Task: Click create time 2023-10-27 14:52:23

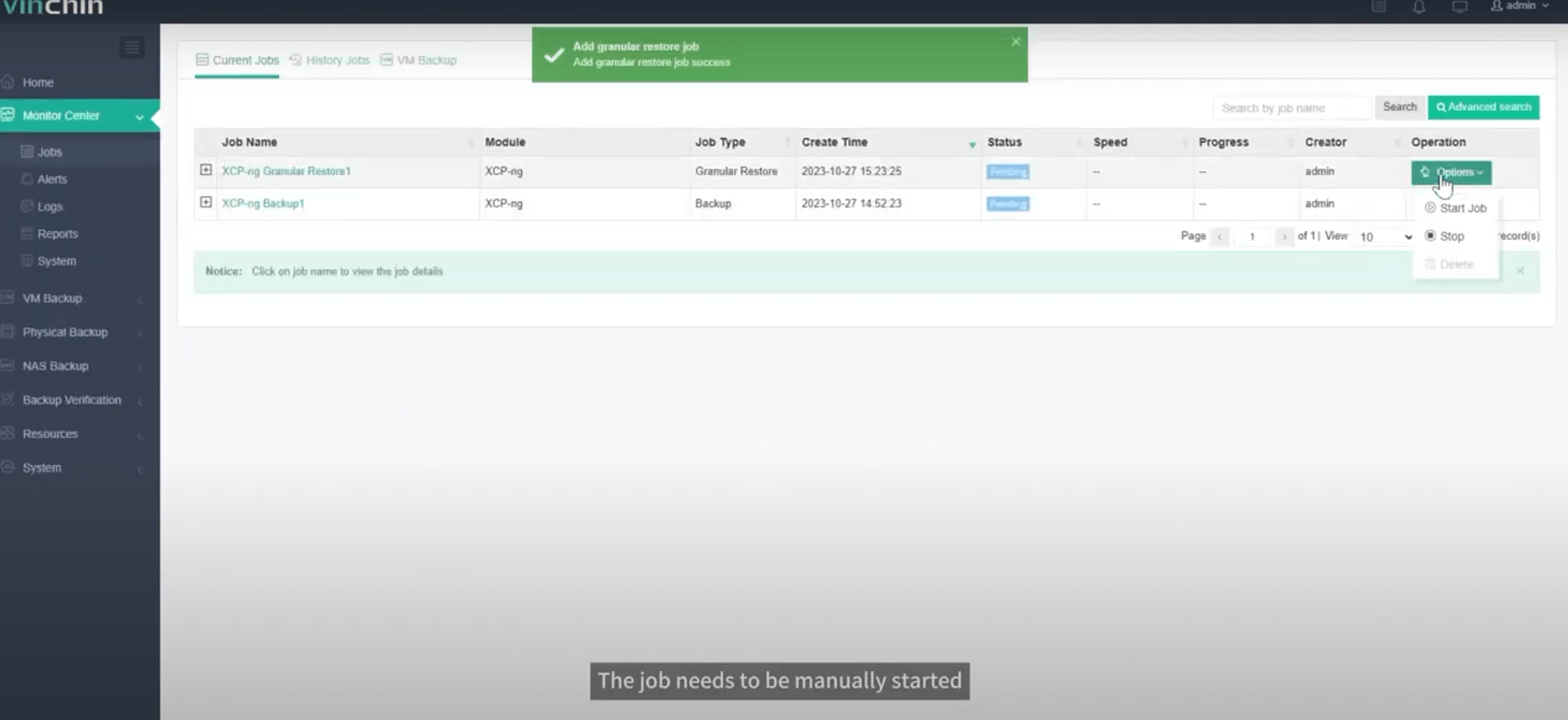Action: (x=851, y=203)
